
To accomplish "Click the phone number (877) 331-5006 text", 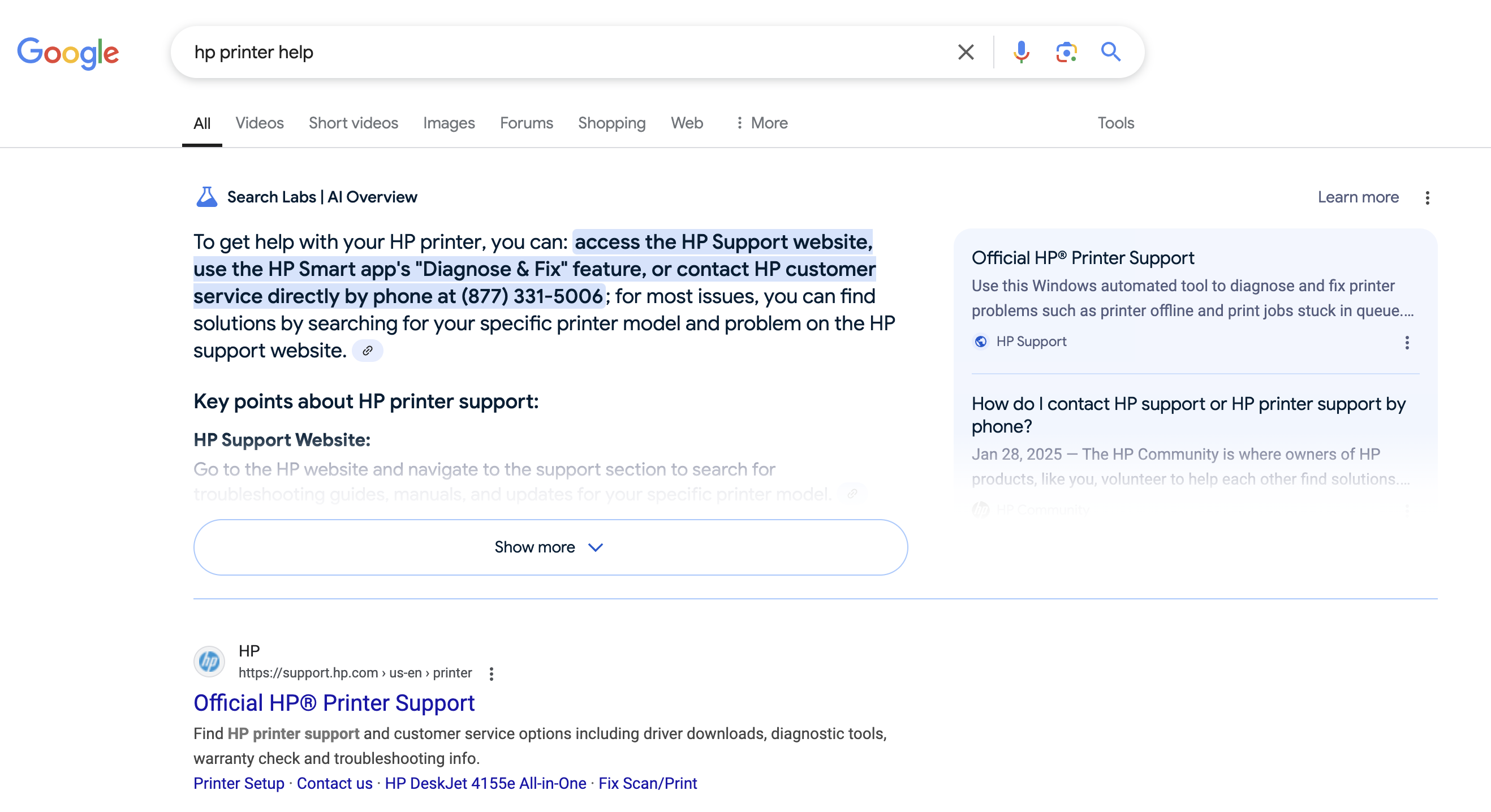I will [531, 296].
